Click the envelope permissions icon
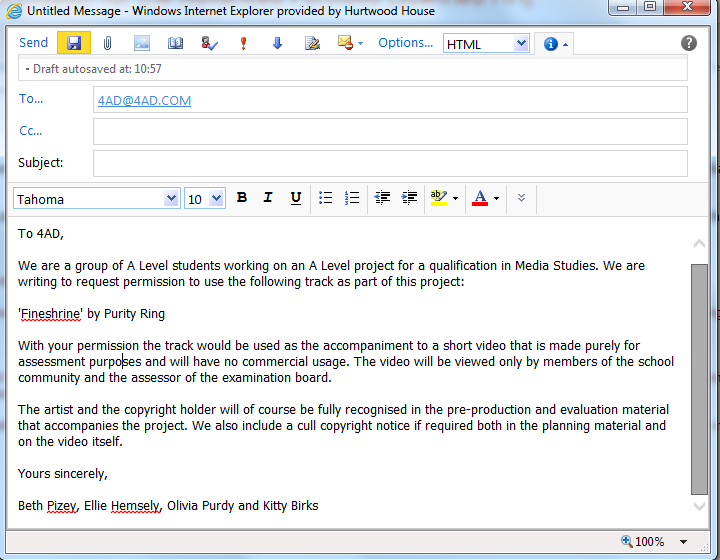The image size is (720, 560). (345, 43)
